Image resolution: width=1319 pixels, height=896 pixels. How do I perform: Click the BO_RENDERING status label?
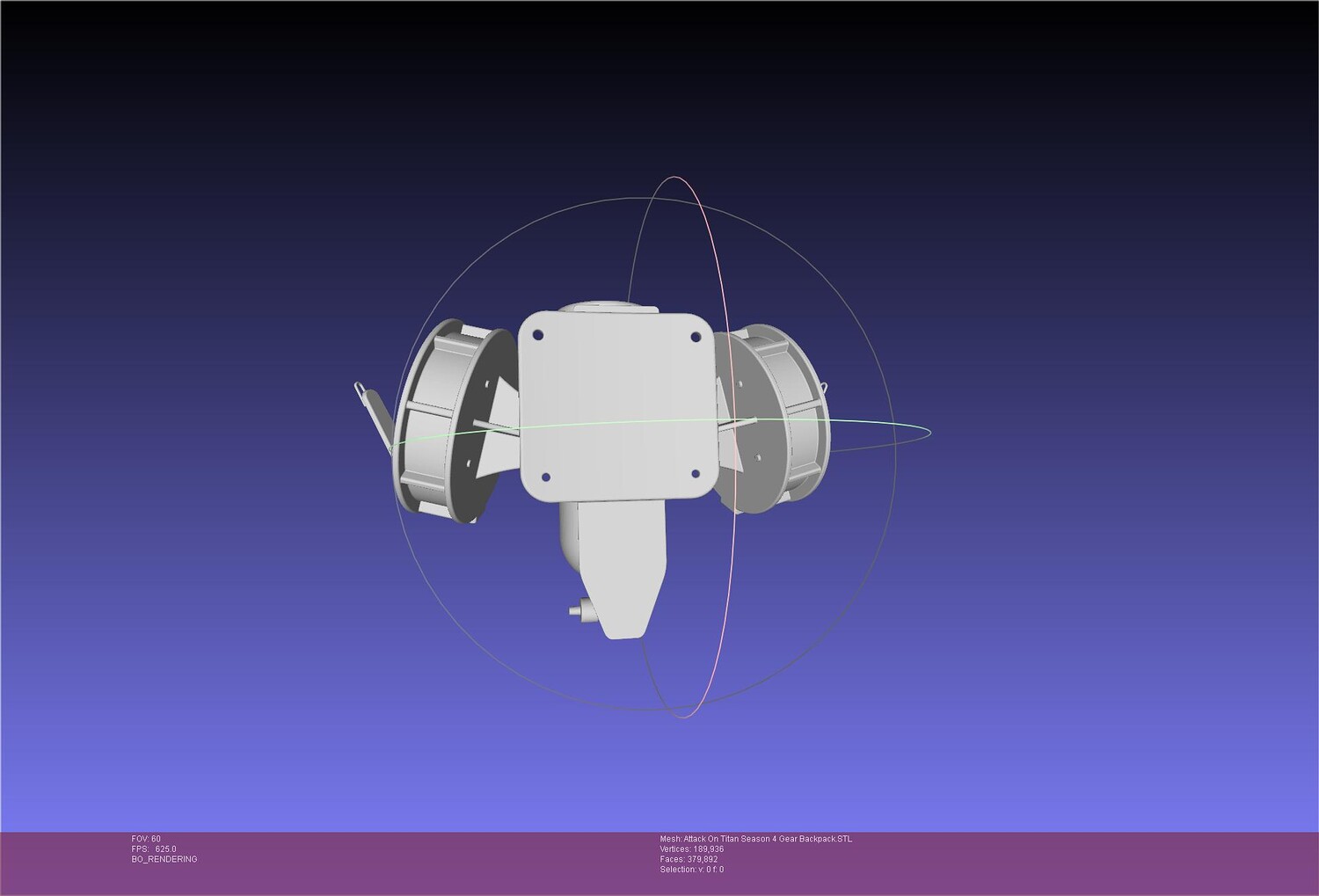click(164, 859)
